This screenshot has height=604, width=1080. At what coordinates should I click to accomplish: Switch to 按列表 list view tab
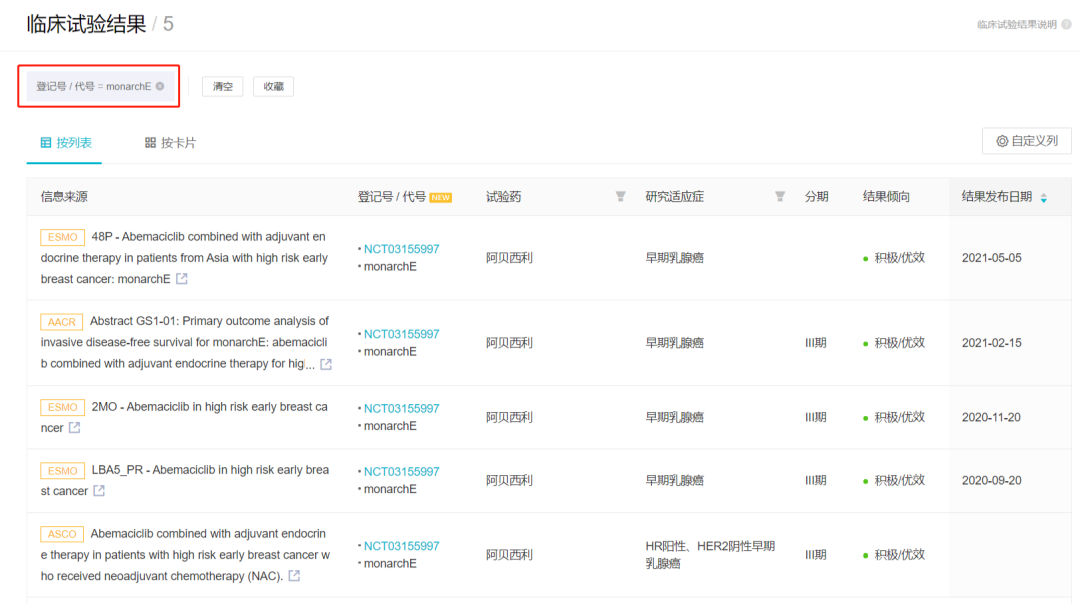point(66,143)
